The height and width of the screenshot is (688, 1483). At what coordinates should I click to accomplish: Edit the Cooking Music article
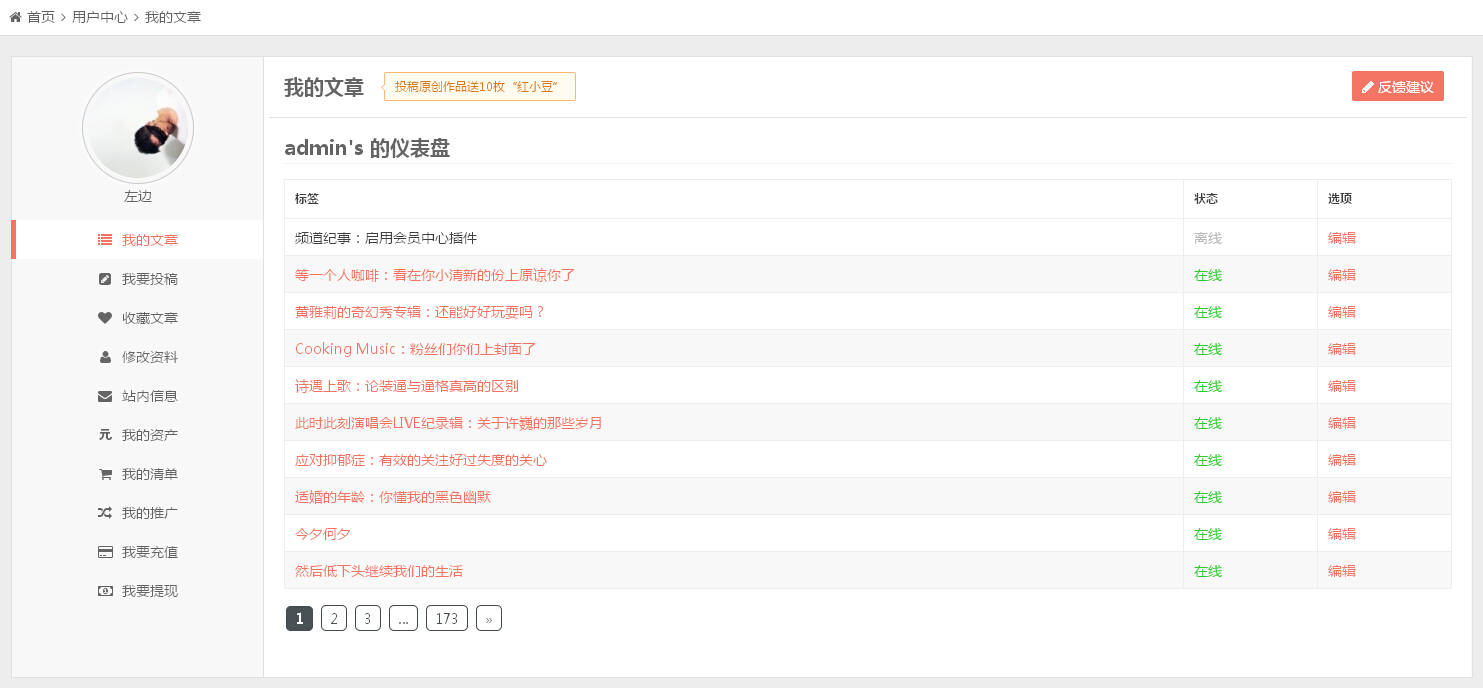pos(1342,349)
